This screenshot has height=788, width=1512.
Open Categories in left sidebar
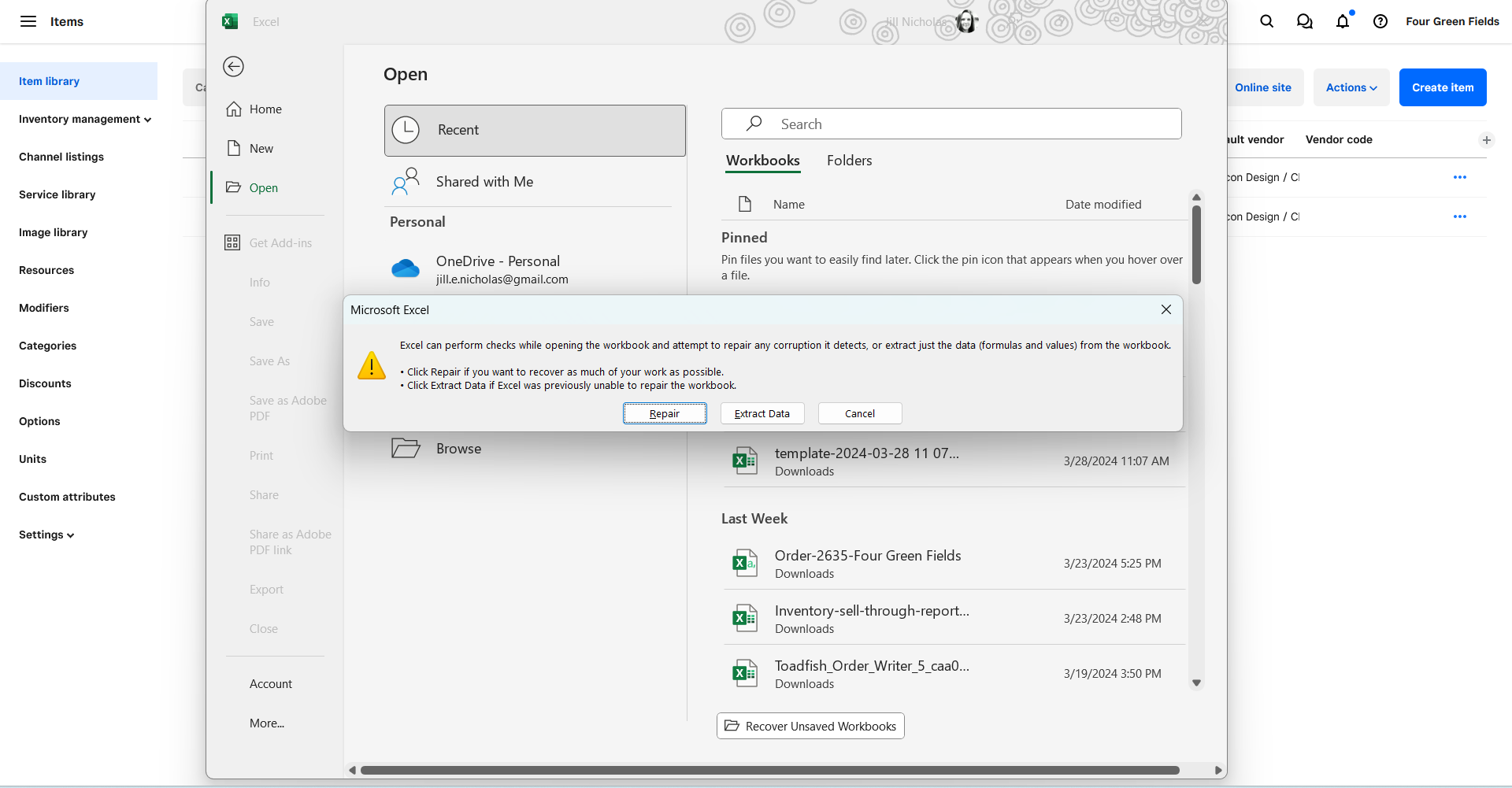click(x=47, y=346)
